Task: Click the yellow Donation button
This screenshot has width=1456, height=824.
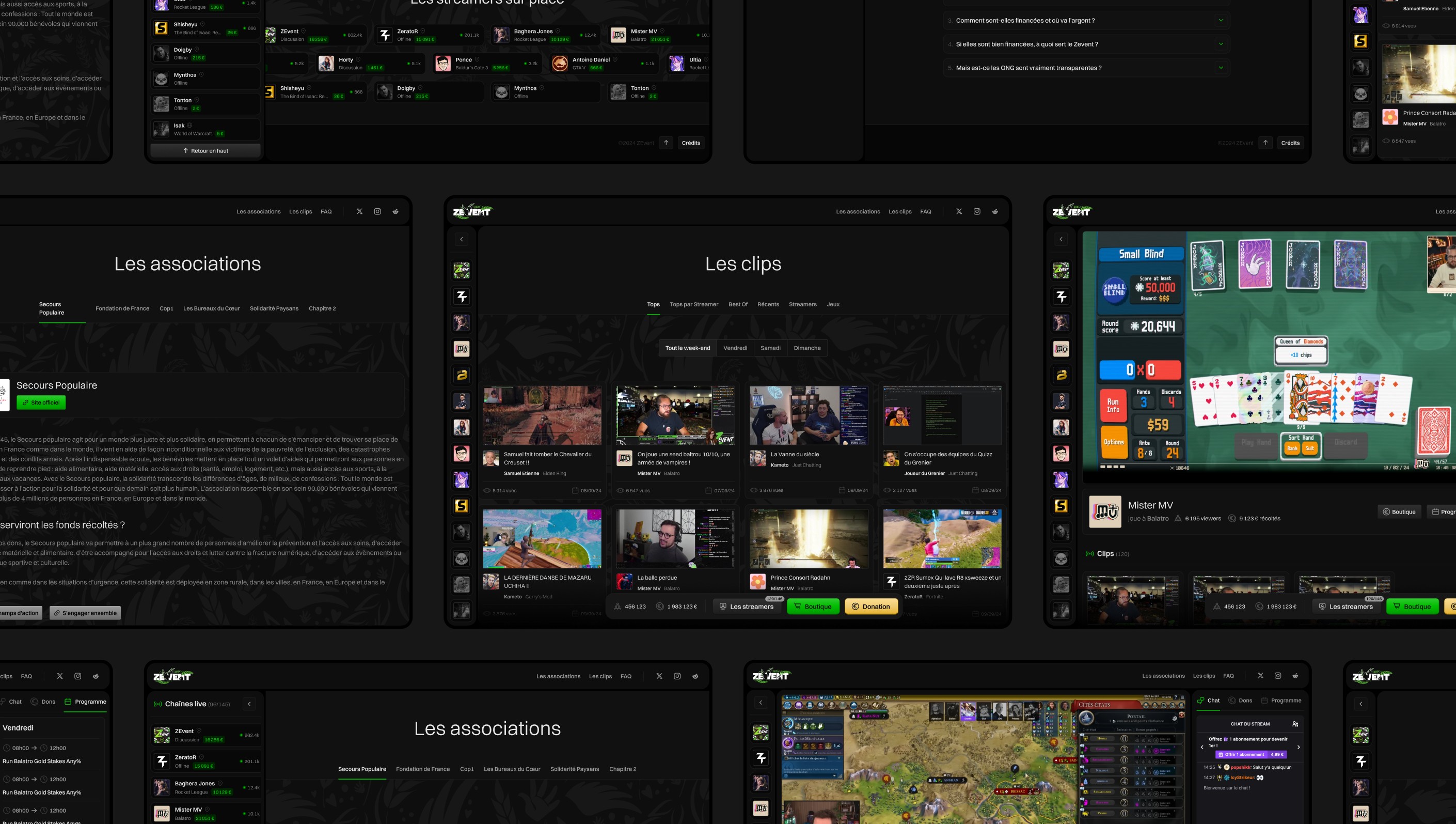Action: 871,606
